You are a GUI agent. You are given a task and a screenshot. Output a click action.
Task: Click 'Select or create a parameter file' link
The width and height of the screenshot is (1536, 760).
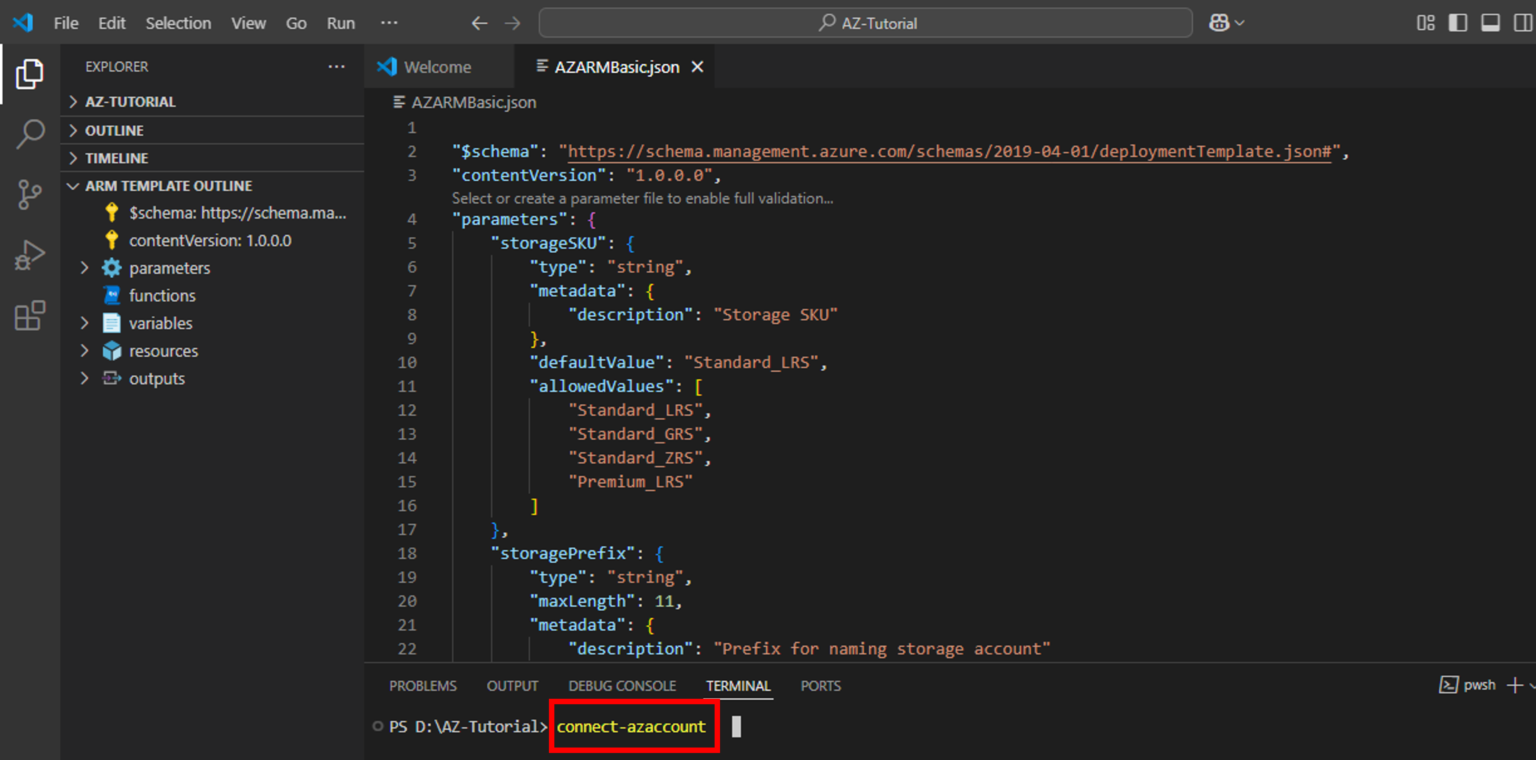642,198
